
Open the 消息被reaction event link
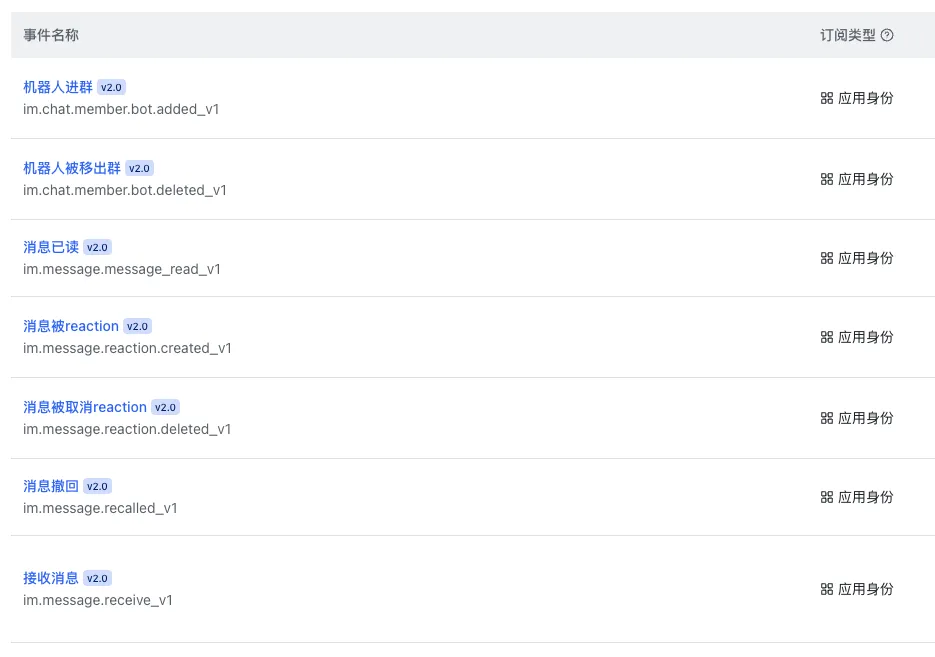click(71, 326)
